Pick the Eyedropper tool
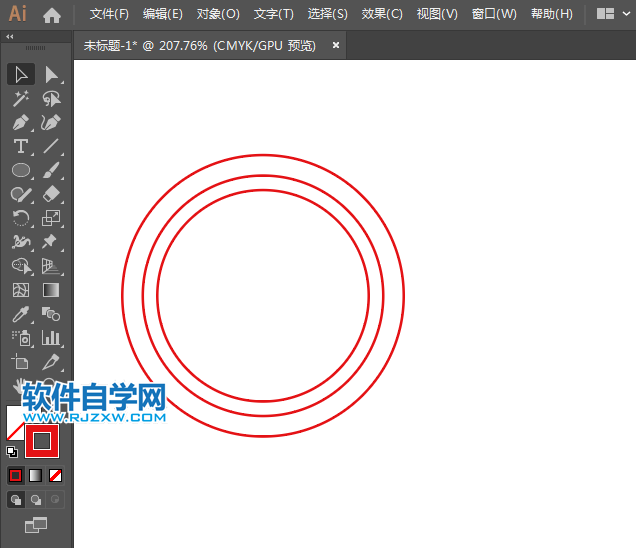 click(21, 314)
